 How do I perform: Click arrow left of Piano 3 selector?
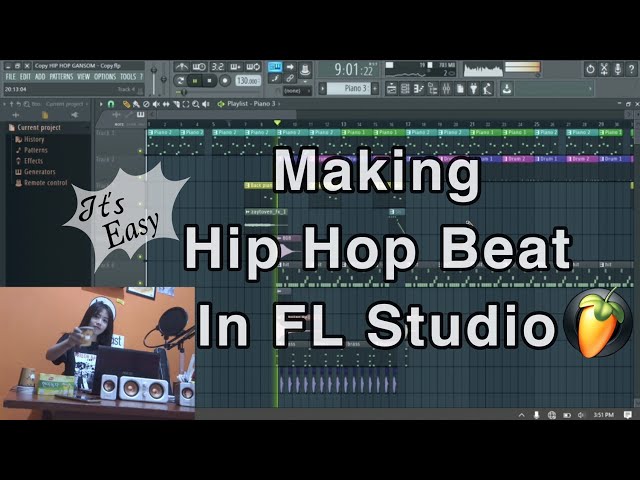click(322, 88)
